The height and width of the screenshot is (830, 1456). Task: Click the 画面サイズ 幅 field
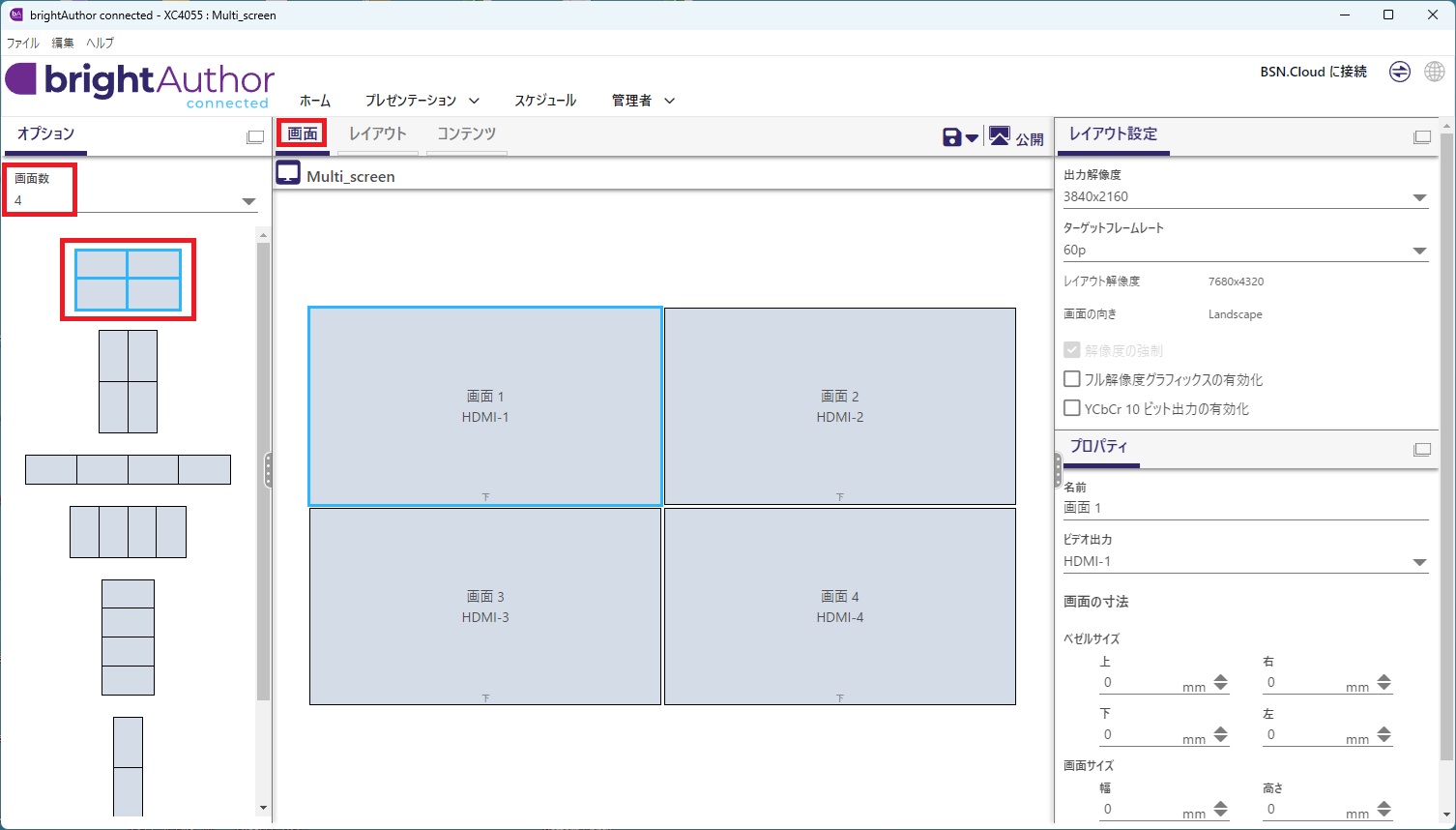[x=1139, y=810]
